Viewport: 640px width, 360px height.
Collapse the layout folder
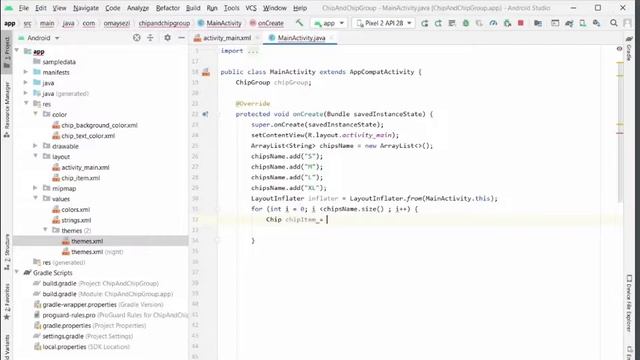[x=36, y=156]
